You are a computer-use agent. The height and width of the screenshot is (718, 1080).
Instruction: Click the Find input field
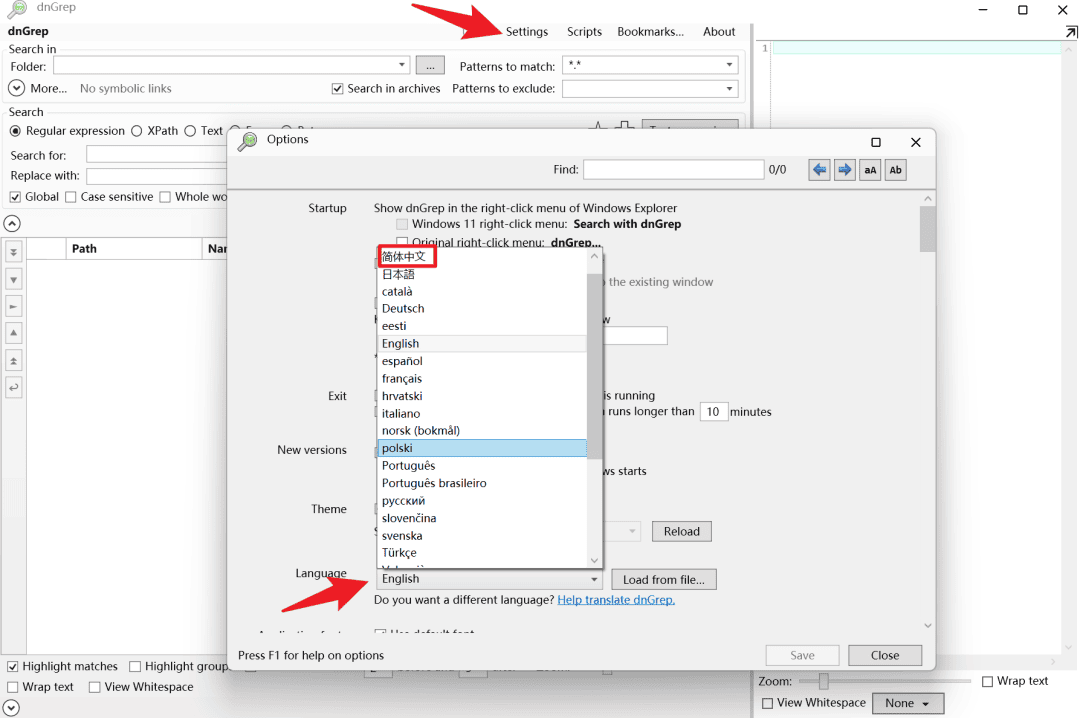pyautogui.click(x=674, y=170)
